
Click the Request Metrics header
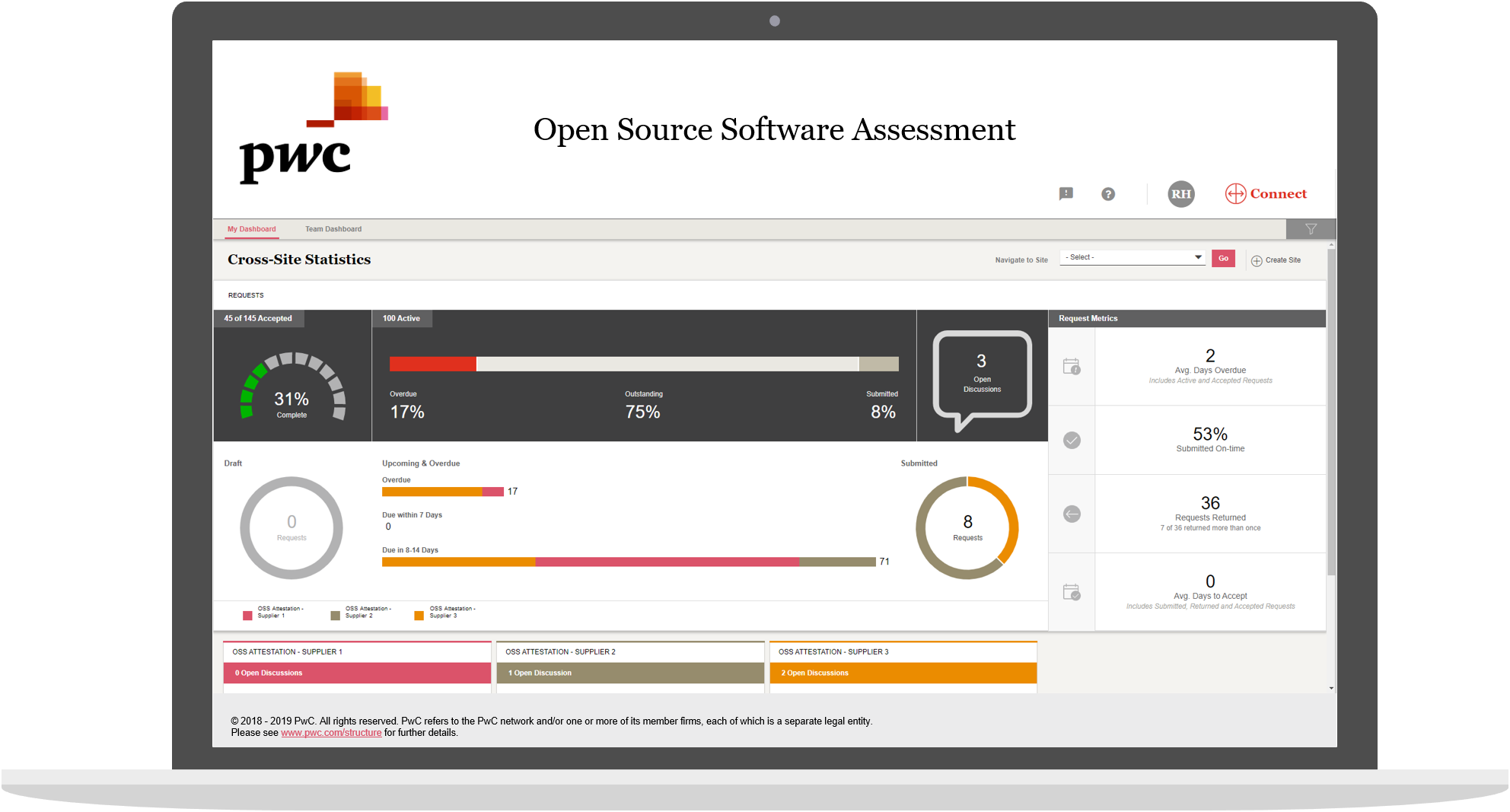point(1187,319)
